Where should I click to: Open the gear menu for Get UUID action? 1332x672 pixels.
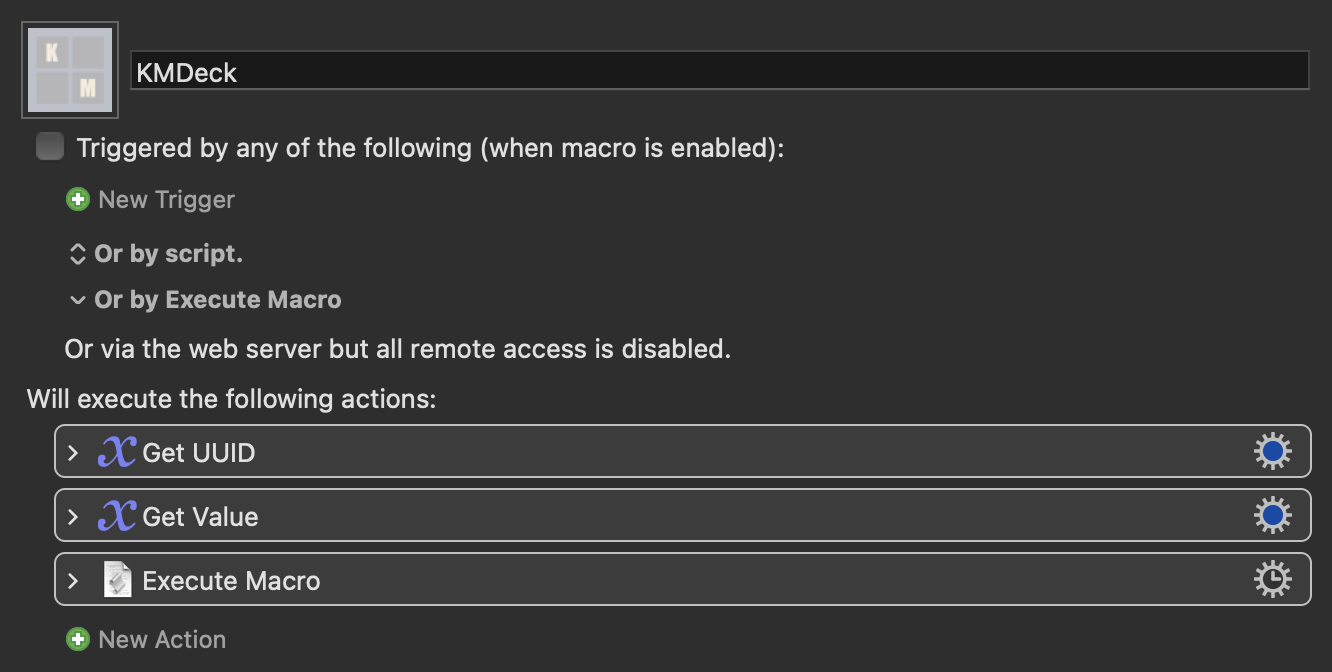[x=1273, y=452]
